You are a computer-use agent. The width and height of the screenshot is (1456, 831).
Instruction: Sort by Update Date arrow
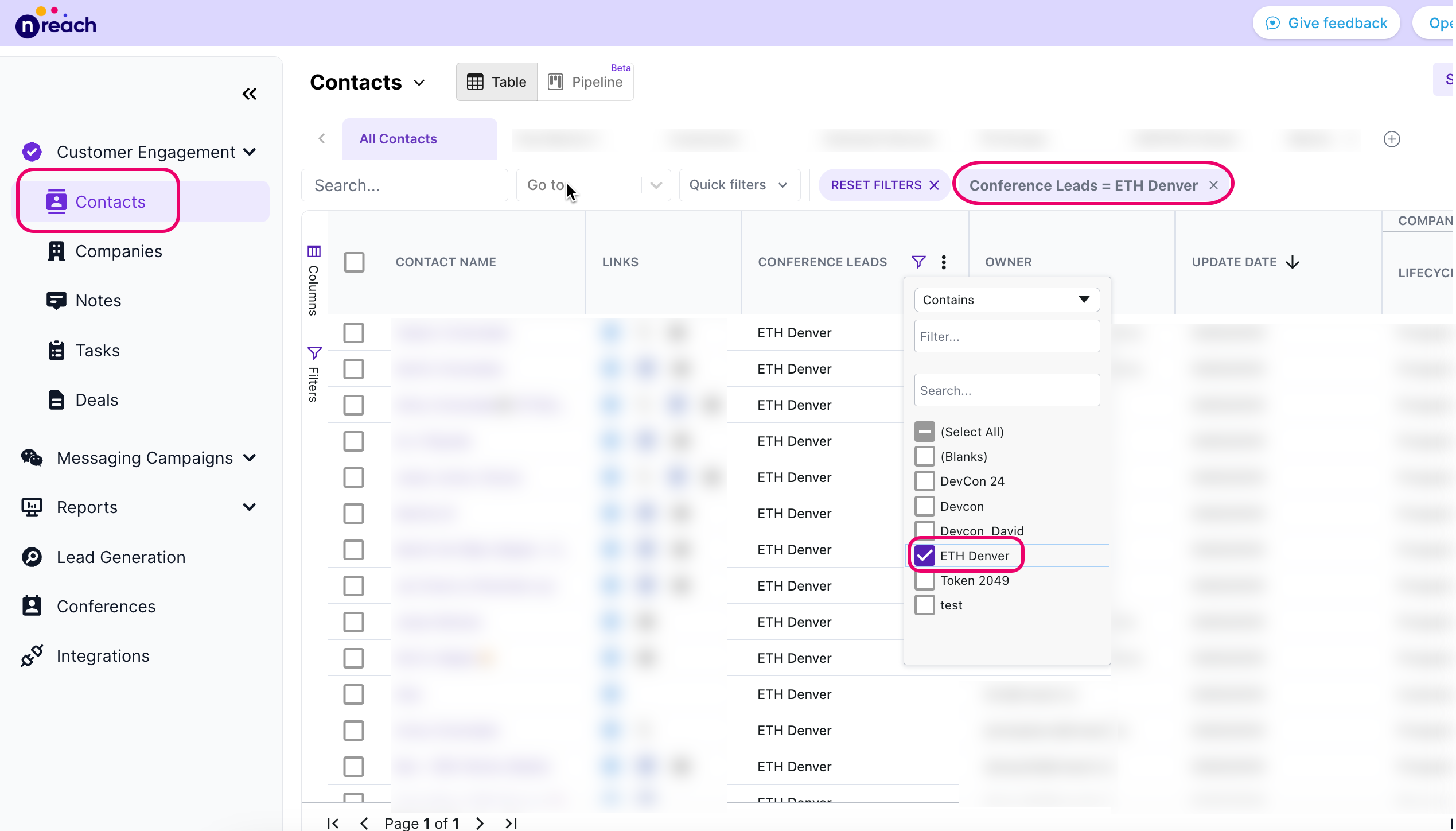tap(1293, 262)
